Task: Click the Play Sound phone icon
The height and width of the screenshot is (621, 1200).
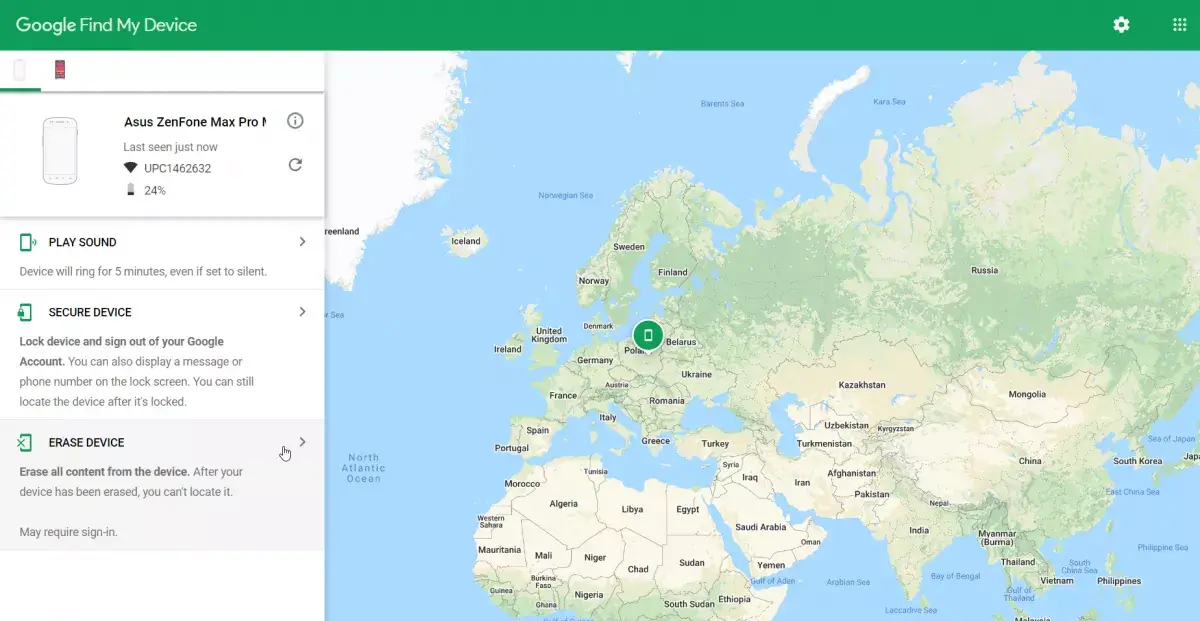Action: click(x=28, y=242)
